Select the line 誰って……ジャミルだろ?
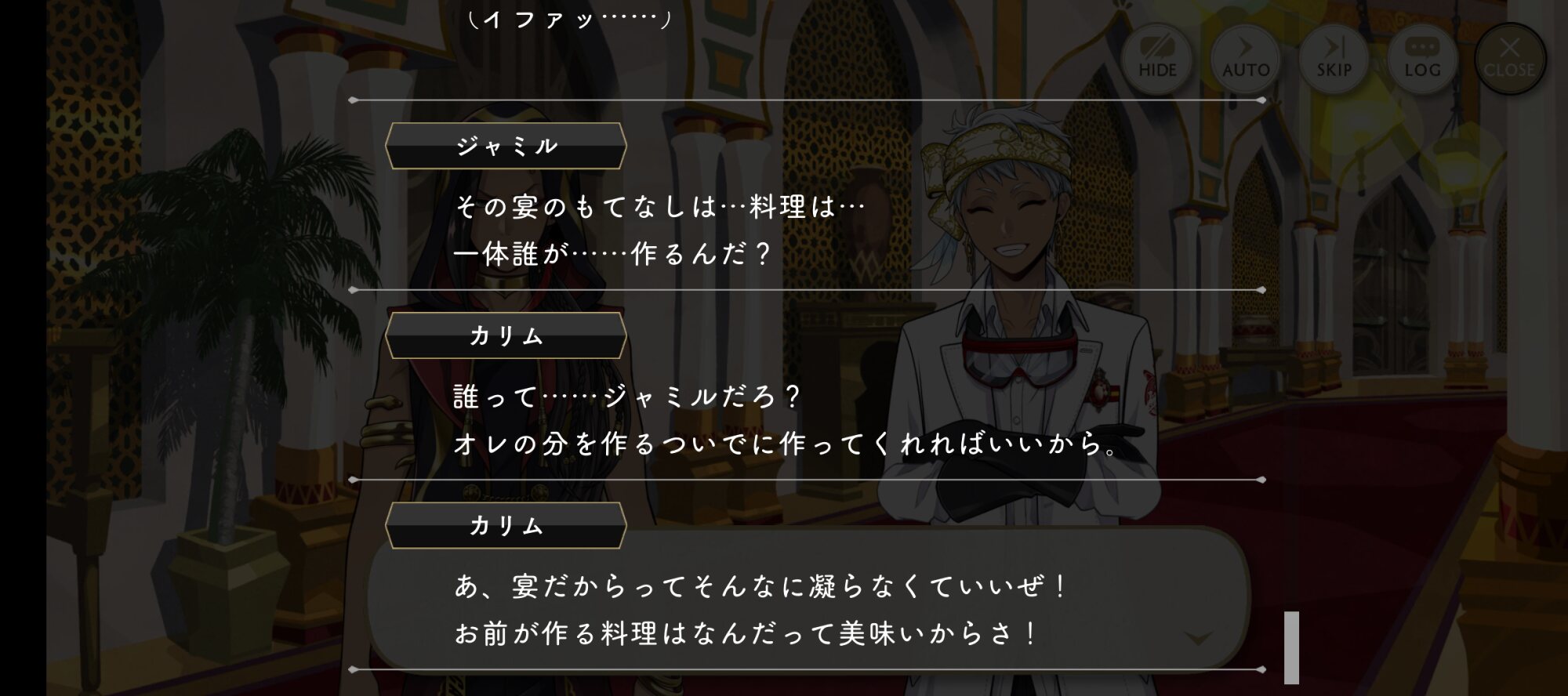Screen dimensions: 1568x696 pyautogui.click(x=627, y=397)
